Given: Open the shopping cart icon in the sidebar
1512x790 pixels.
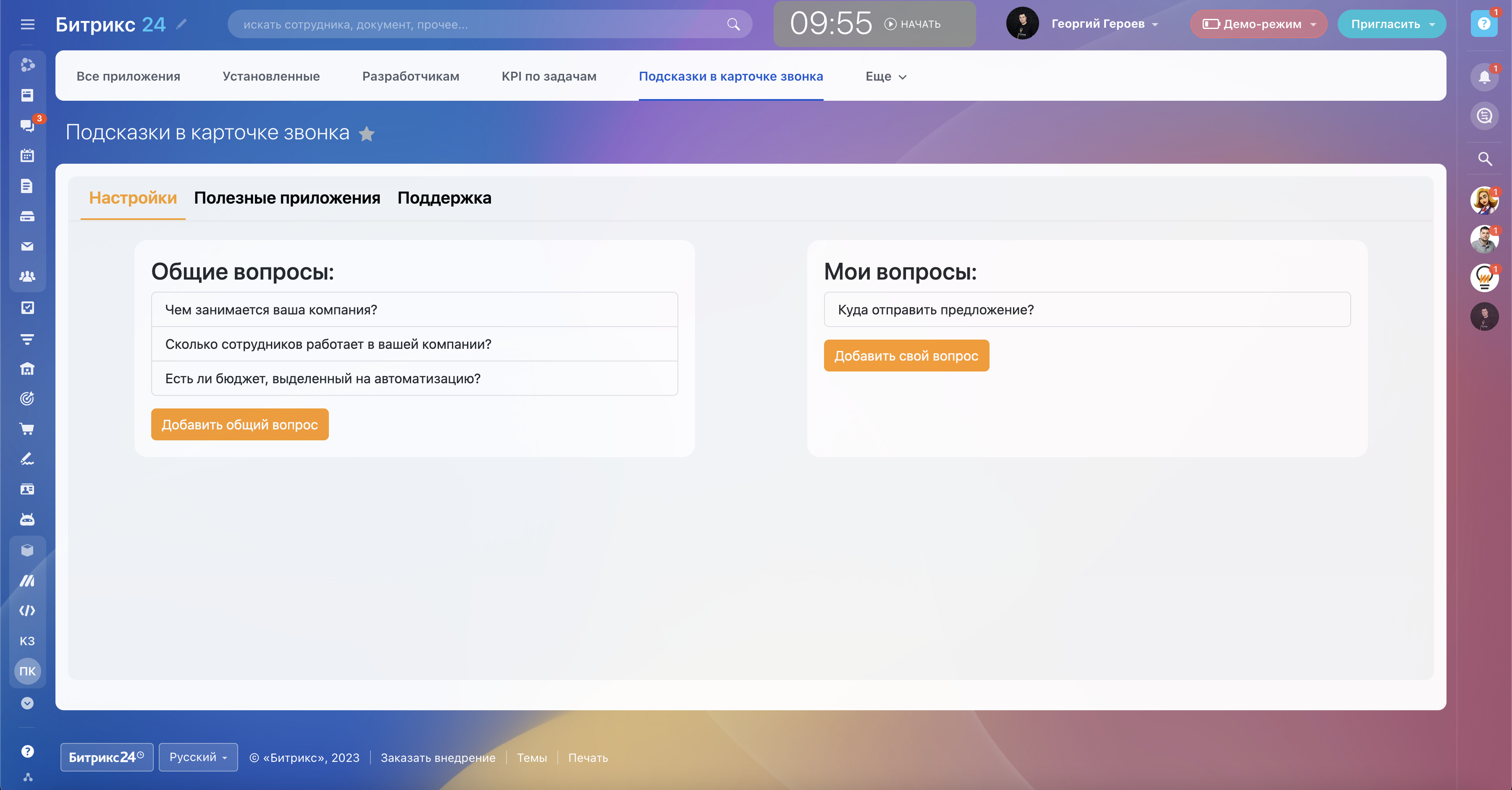Looking at the screenshot, I should pyautogui.click(x=27, y=429).
